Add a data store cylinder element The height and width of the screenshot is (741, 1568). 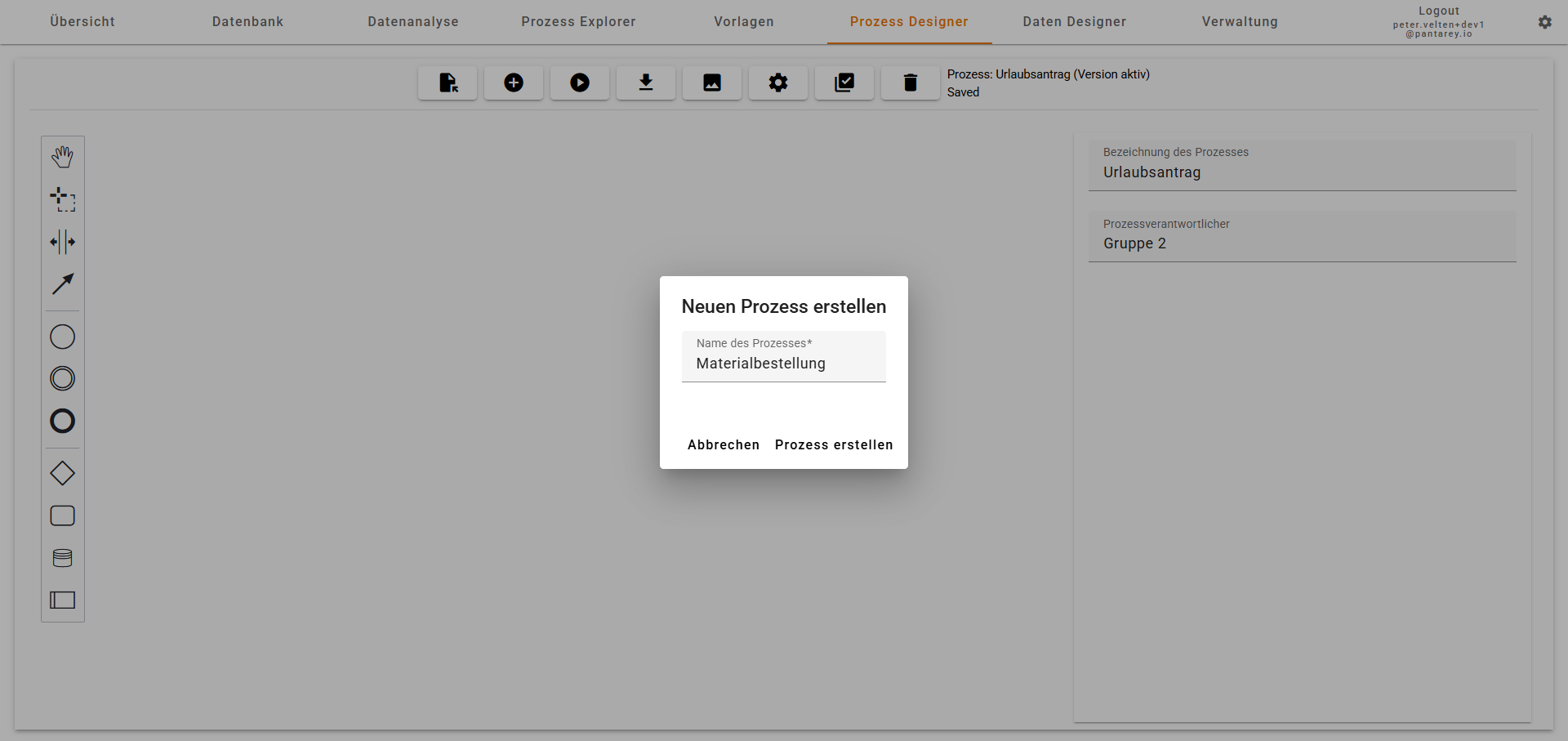pos(63,558)
